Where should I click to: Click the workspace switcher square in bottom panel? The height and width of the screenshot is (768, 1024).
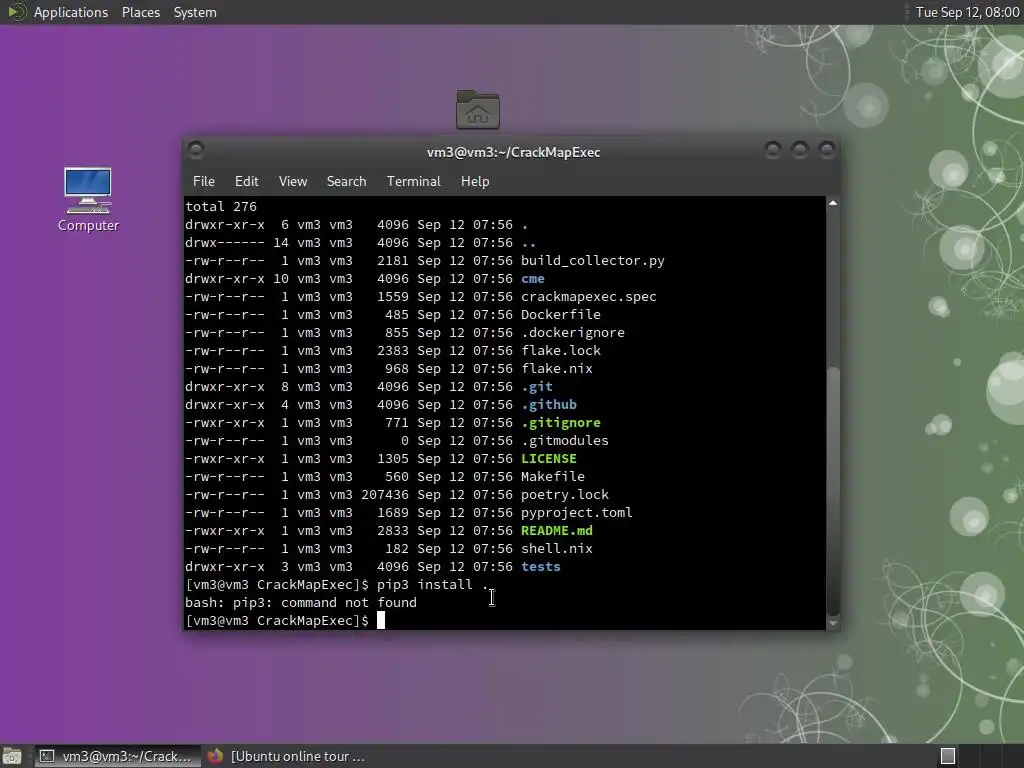pos(948,756)
